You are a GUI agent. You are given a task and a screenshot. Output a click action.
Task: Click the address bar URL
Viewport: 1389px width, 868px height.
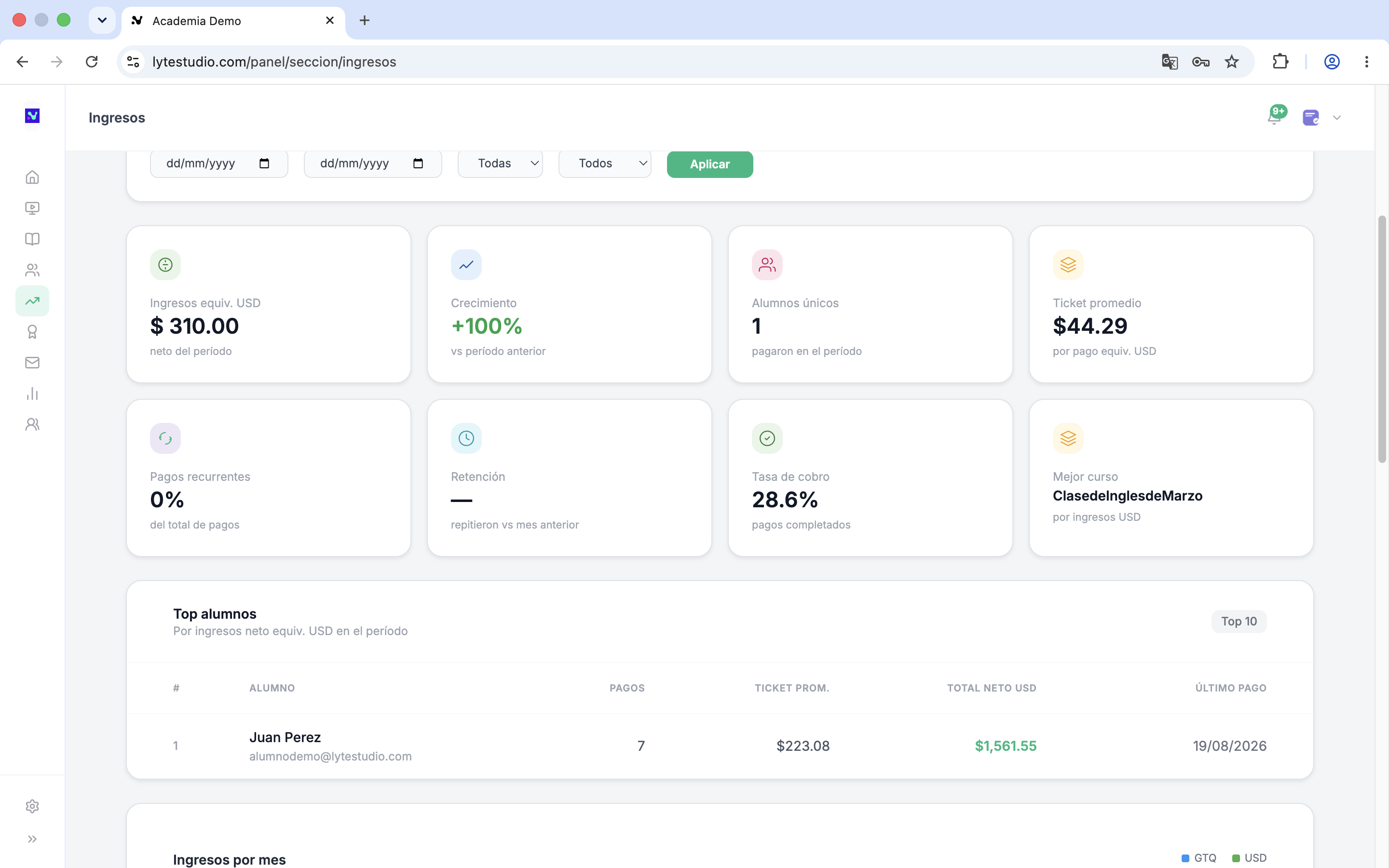(274, 61)
